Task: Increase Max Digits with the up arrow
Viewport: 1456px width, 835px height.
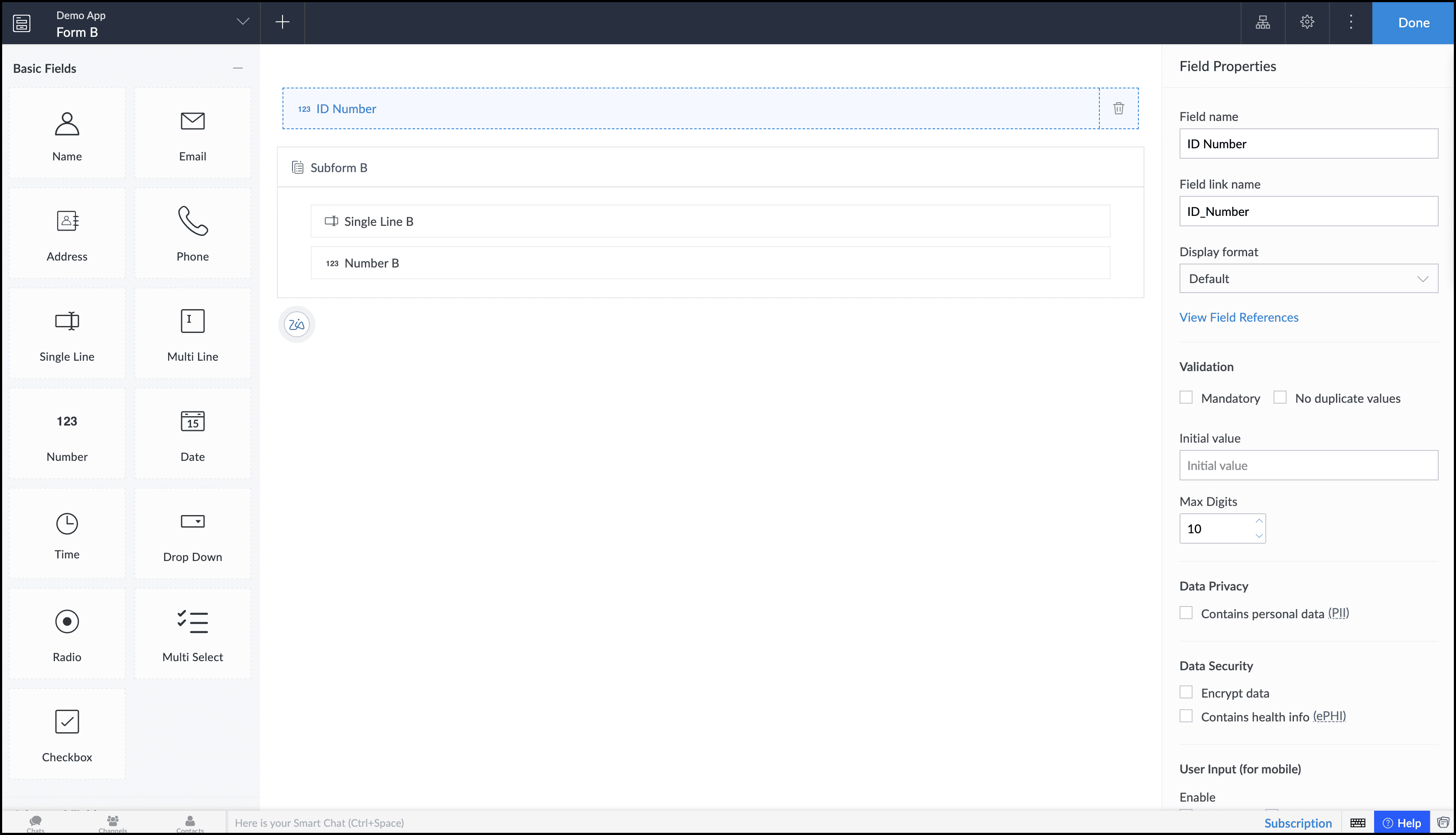Action: tap(1259, 521)
